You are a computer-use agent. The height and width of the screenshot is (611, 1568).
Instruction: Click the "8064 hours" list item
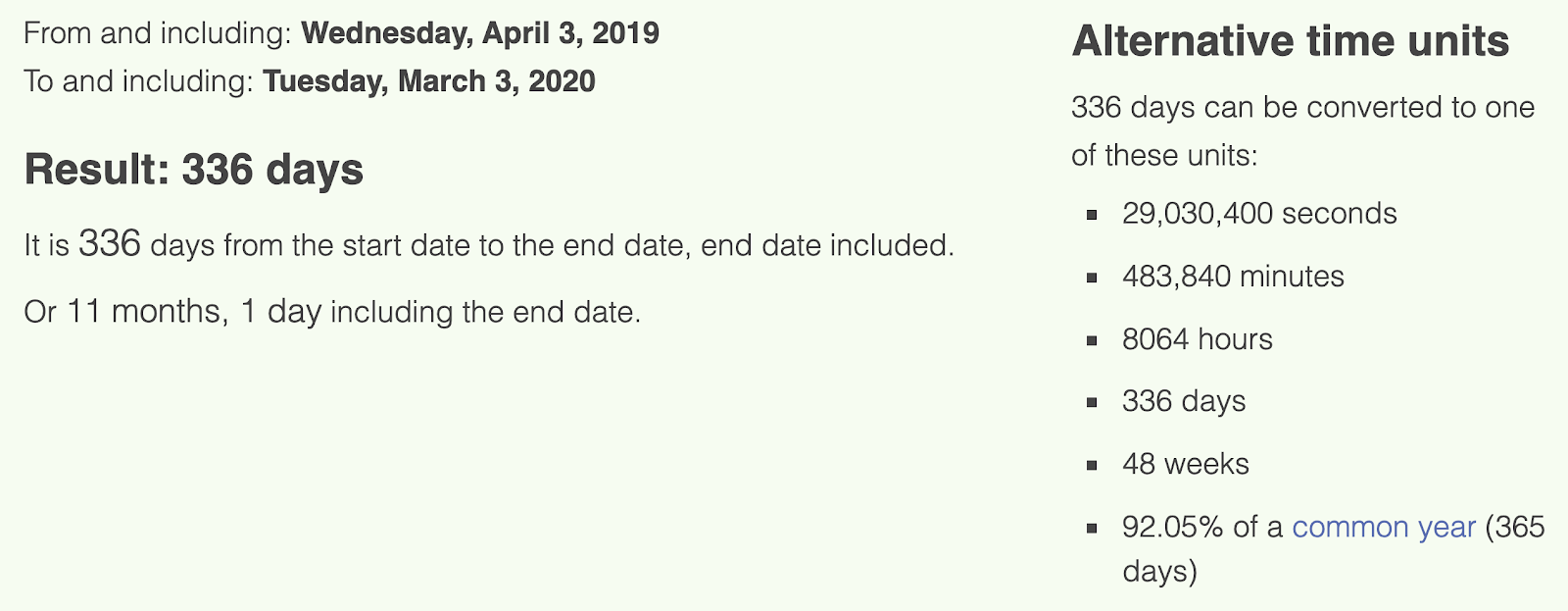click(1197, 339)
